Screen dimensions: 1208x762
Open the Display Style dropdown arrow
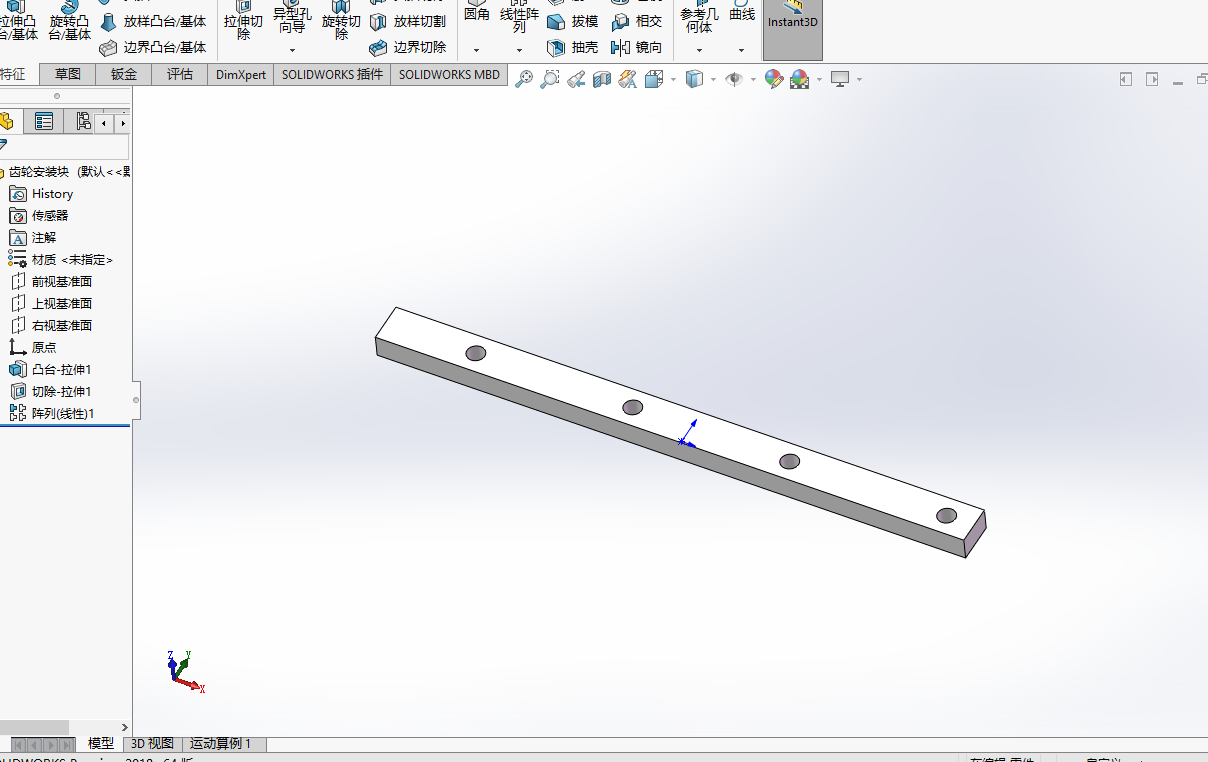713,79
